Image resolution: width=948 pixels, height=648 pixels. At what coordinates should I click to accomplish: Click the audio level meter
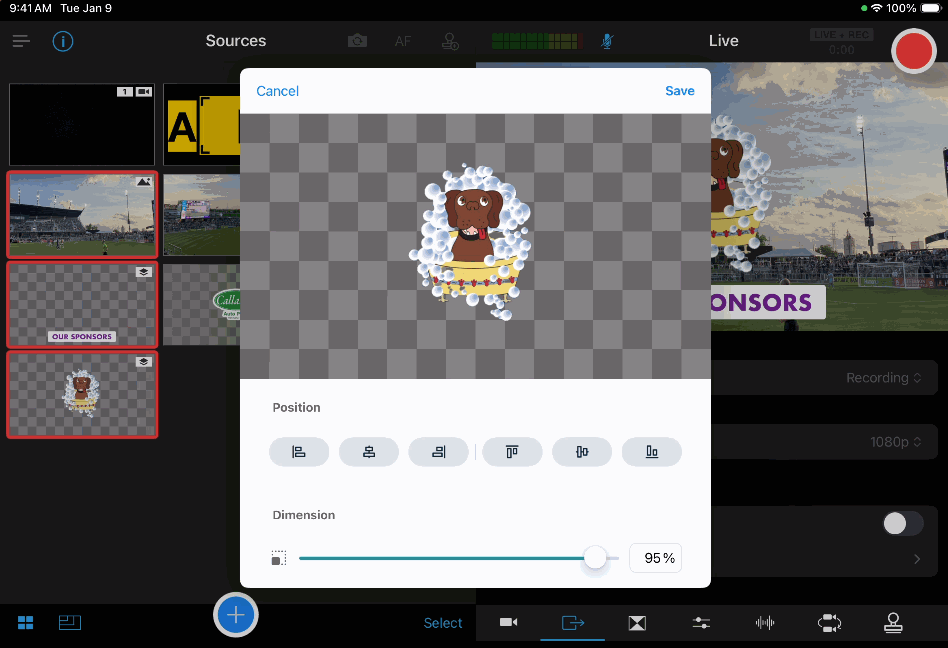[x=537, y=41]
